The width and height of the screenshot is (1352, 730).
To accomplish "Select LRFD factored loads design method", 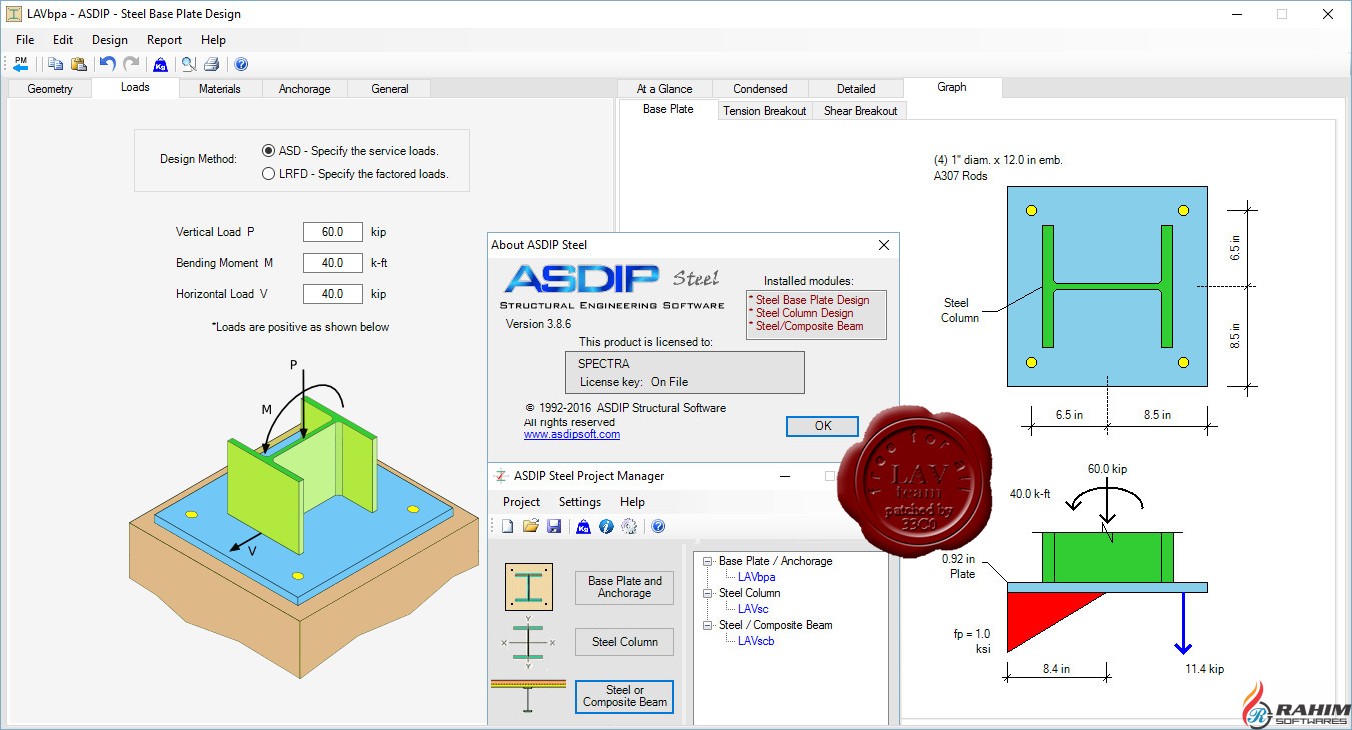I will coord(268,173).
